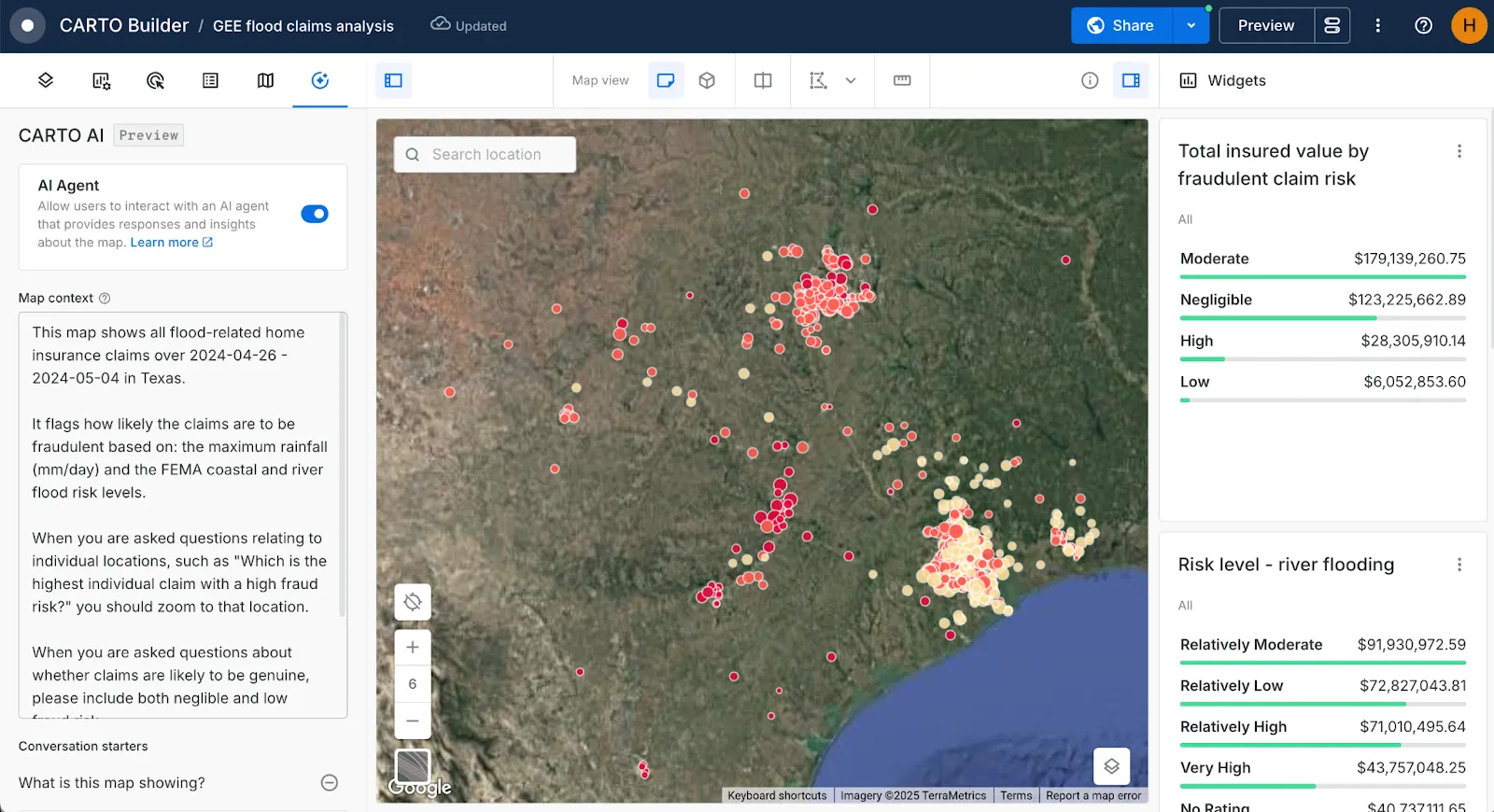Click the measure distance ruler icon

click(902, 80)
